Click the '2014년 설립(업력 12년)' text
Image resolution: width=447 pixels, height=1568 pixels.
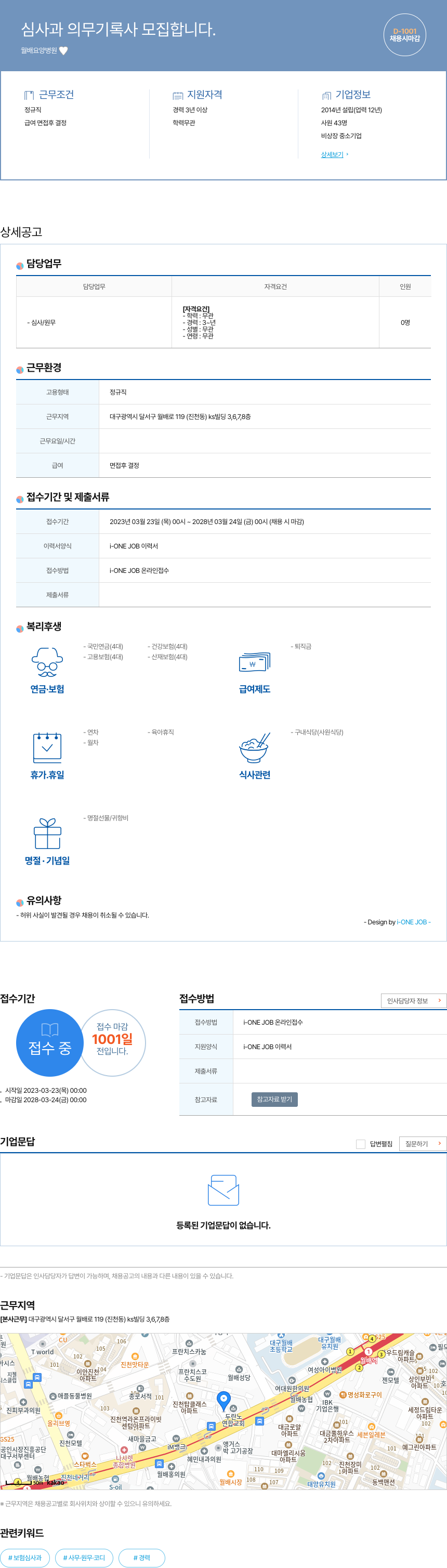351,110
